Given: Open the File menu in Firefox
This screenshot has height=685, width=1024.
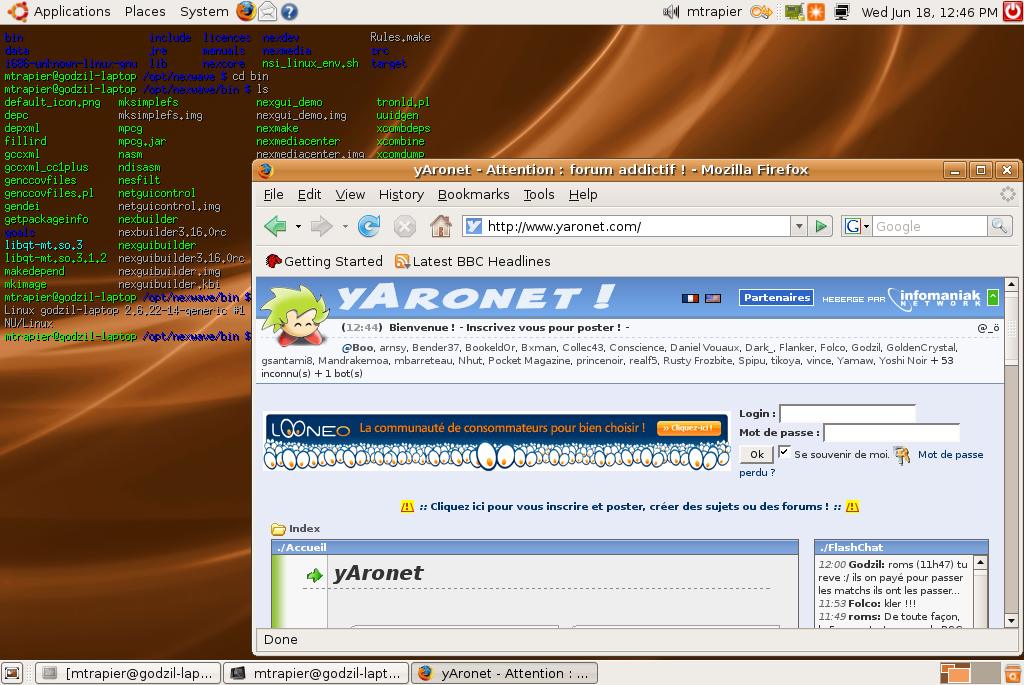Looking at the screenshot, I should pyautogui.click(x=274, y=195).
